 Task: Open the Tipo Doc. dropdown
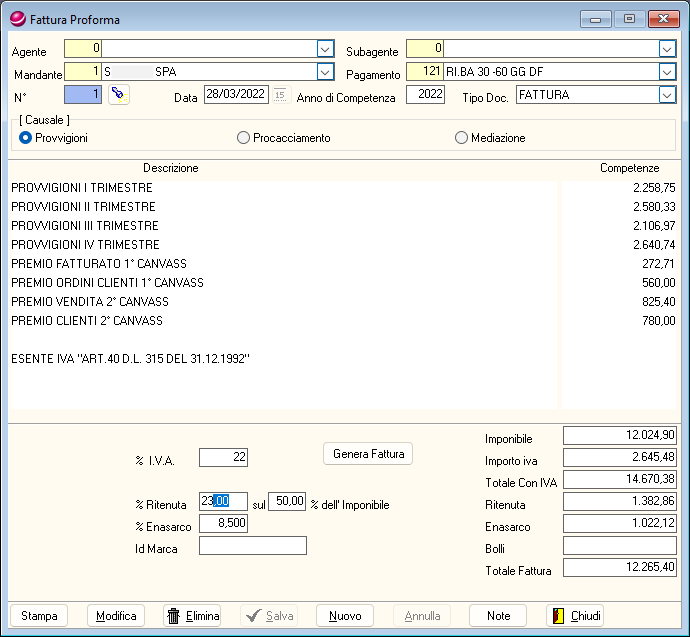[x=667, y=95]
